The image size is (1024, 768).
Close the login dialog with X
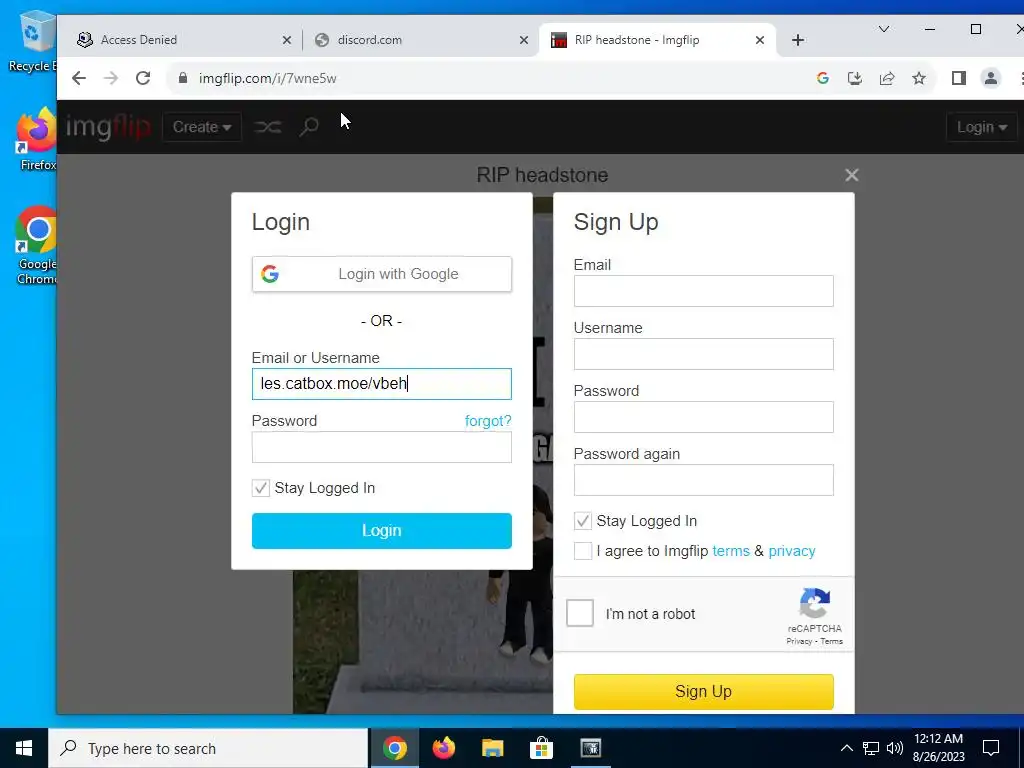point(851,175)
